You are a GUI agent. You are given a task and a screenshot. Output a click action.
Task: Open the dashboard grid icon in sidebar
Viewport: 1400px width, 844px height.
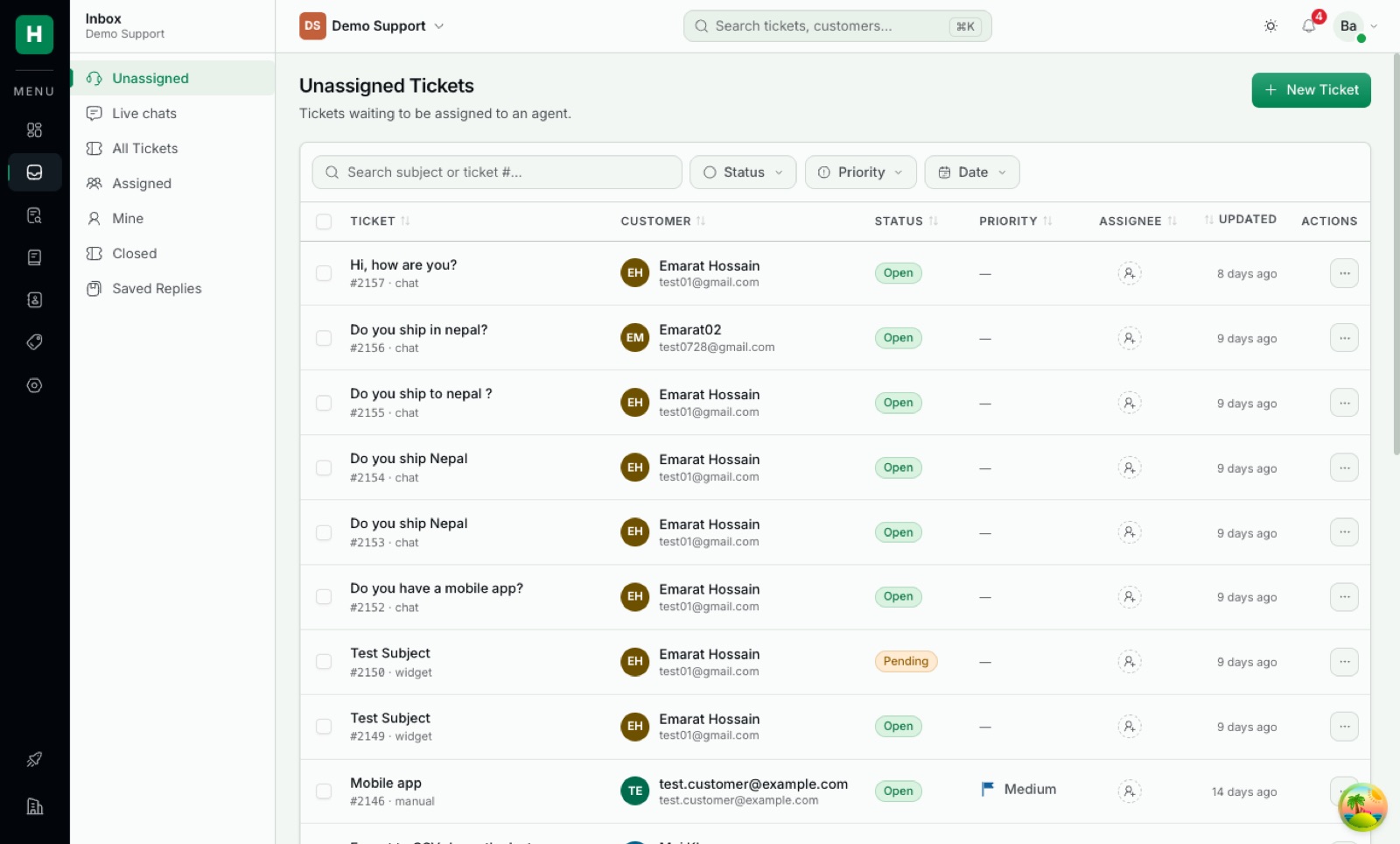[34, 130]
